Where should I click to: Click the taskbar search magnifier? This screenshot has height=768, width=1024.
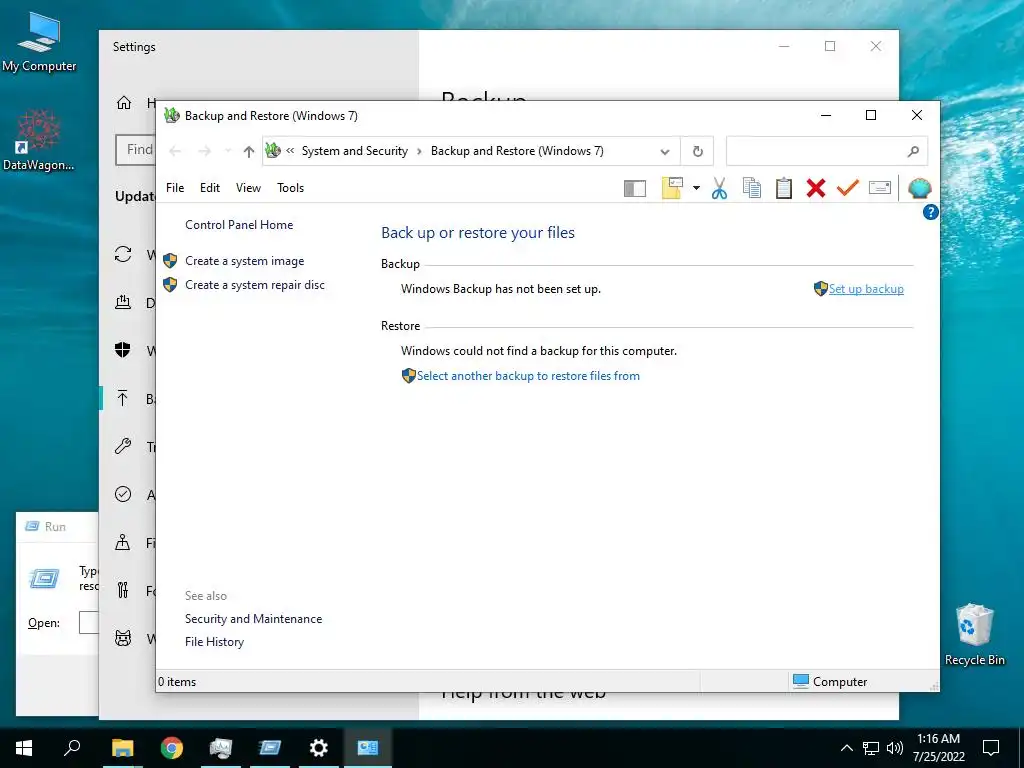tap(72, 748)
